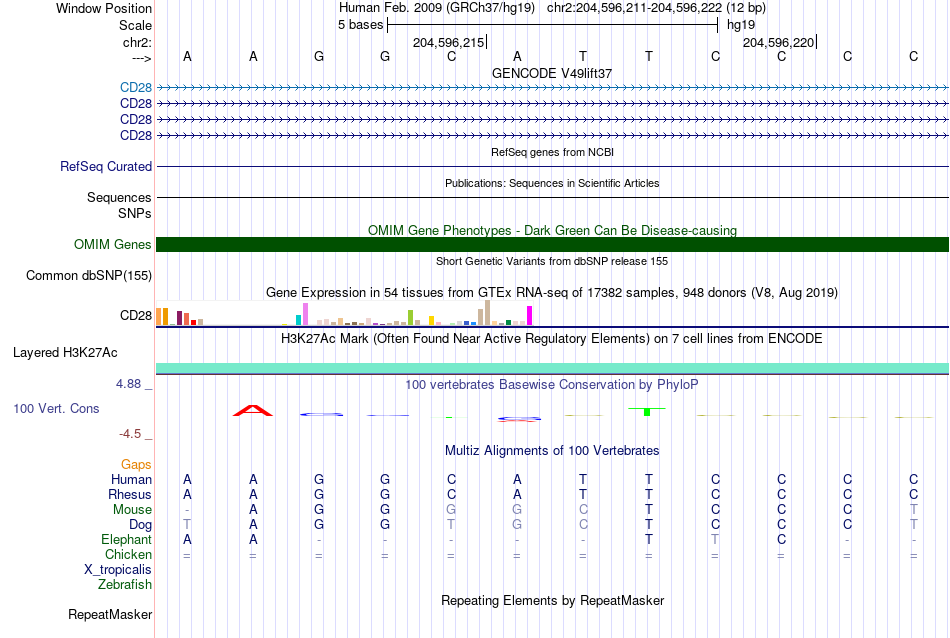
Task: Click the dark green OMIM gene bar
Action: coord(552,244)
